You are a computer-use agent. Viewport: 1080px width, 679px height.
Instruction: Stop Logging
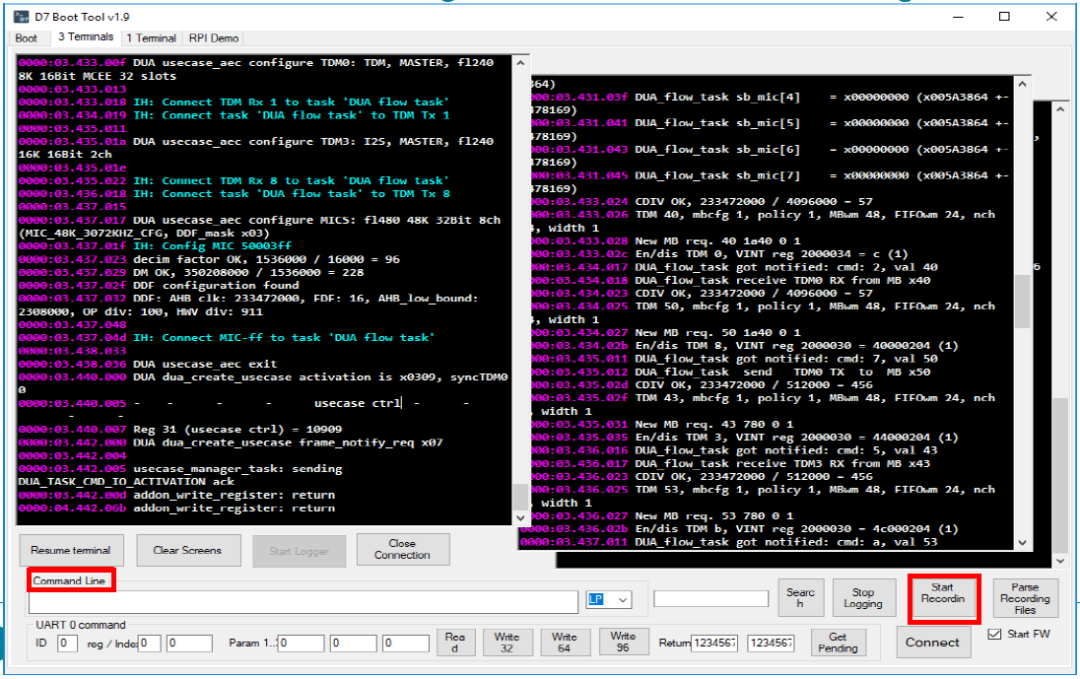click(864, 597)
